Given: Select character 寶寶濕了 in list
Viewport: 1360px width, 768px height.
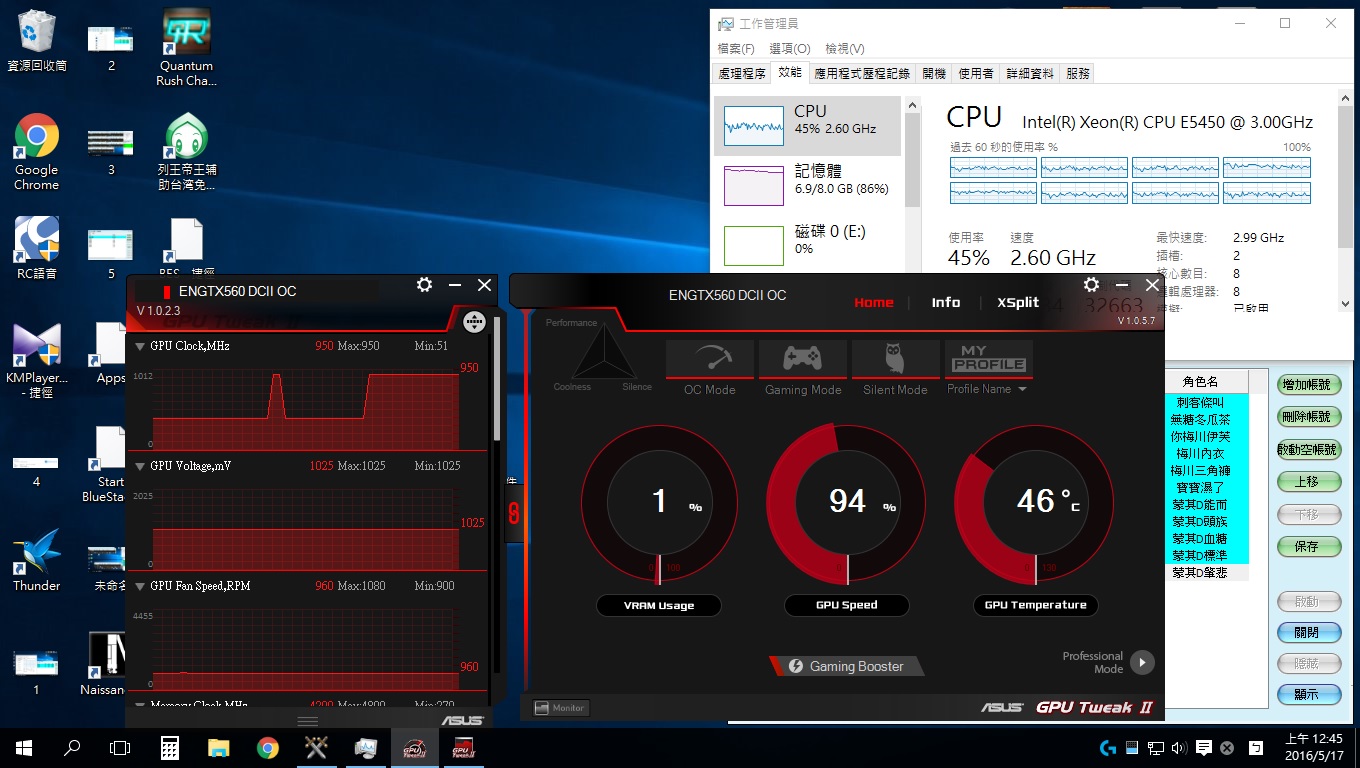Looking at the screenshot, I should [x=1201, y=487].
